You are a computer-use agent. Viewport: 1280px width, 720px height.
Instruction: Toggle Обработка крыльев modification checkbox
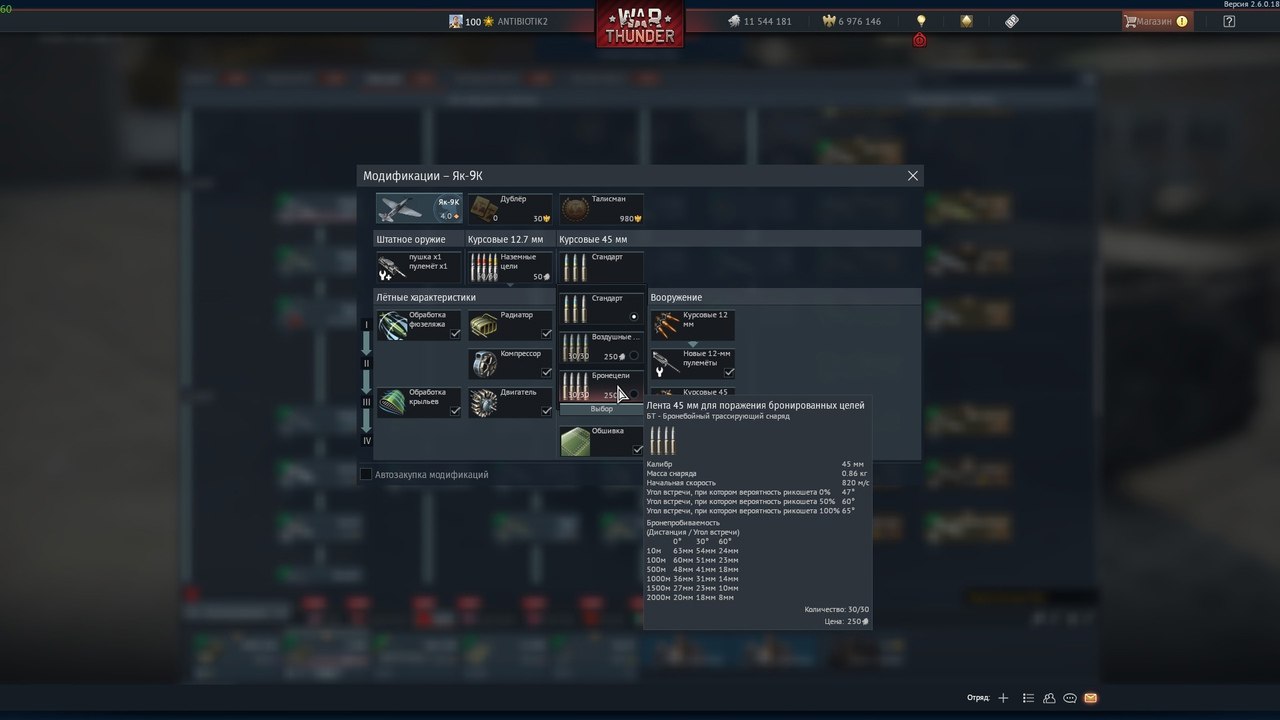tap(455, 410)
